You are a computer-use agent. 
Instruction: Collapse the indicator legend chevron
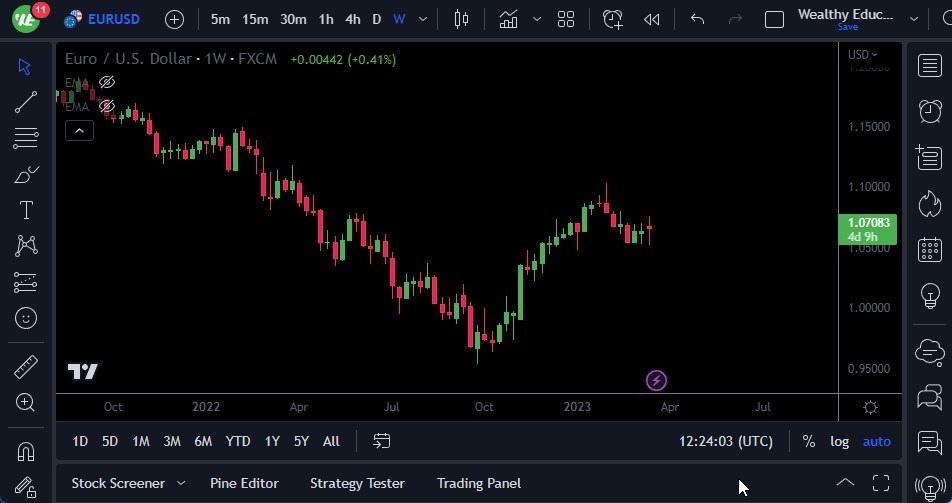[x=79, y=130]
